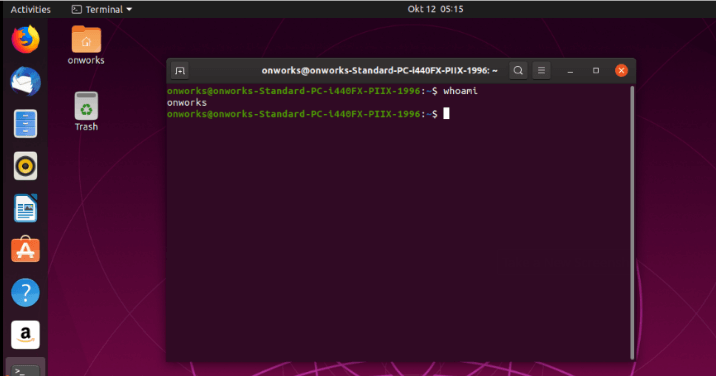Open the terminal hamburger menu
The height and width of the screenshot is (376, 716).
coord(541,70)
